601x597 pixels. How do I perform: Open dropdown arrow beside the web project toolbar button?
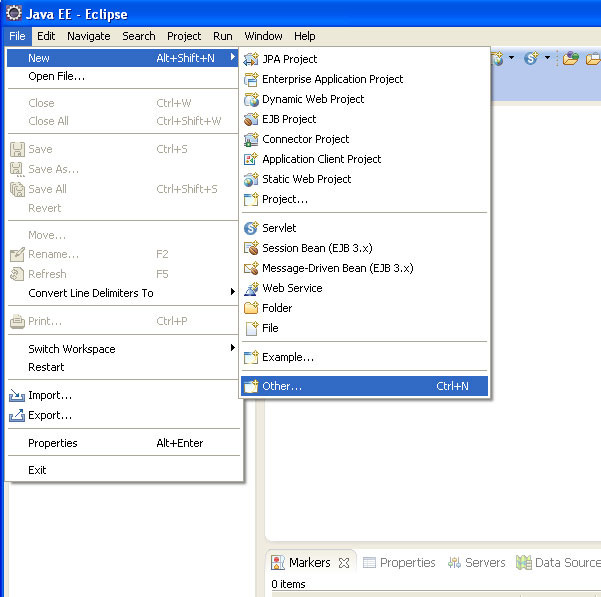pos(511,58)
